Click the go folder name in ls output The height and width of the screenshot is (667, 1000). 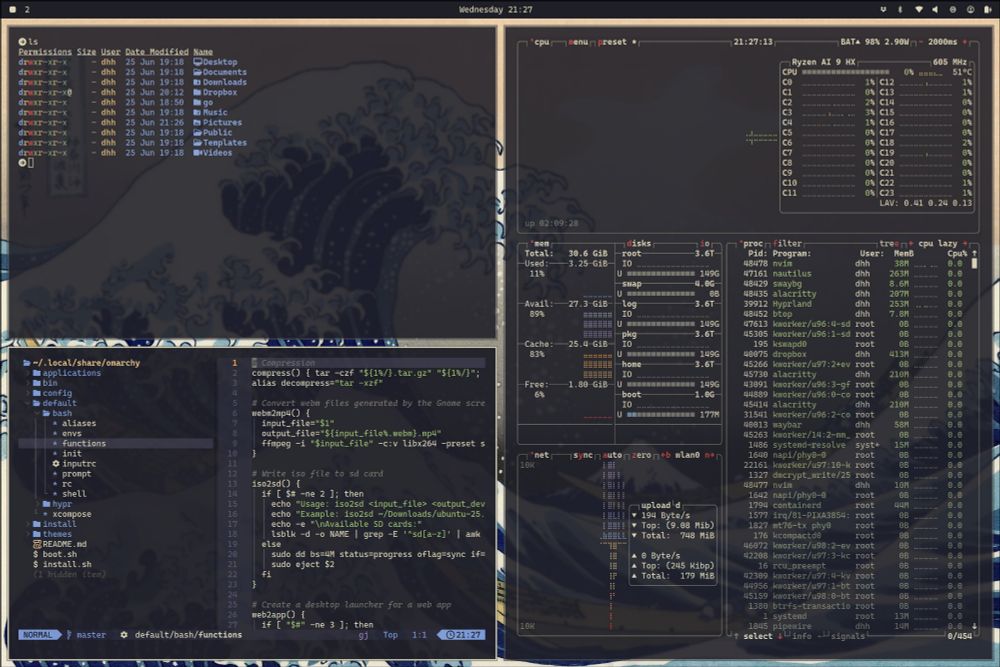208,102
